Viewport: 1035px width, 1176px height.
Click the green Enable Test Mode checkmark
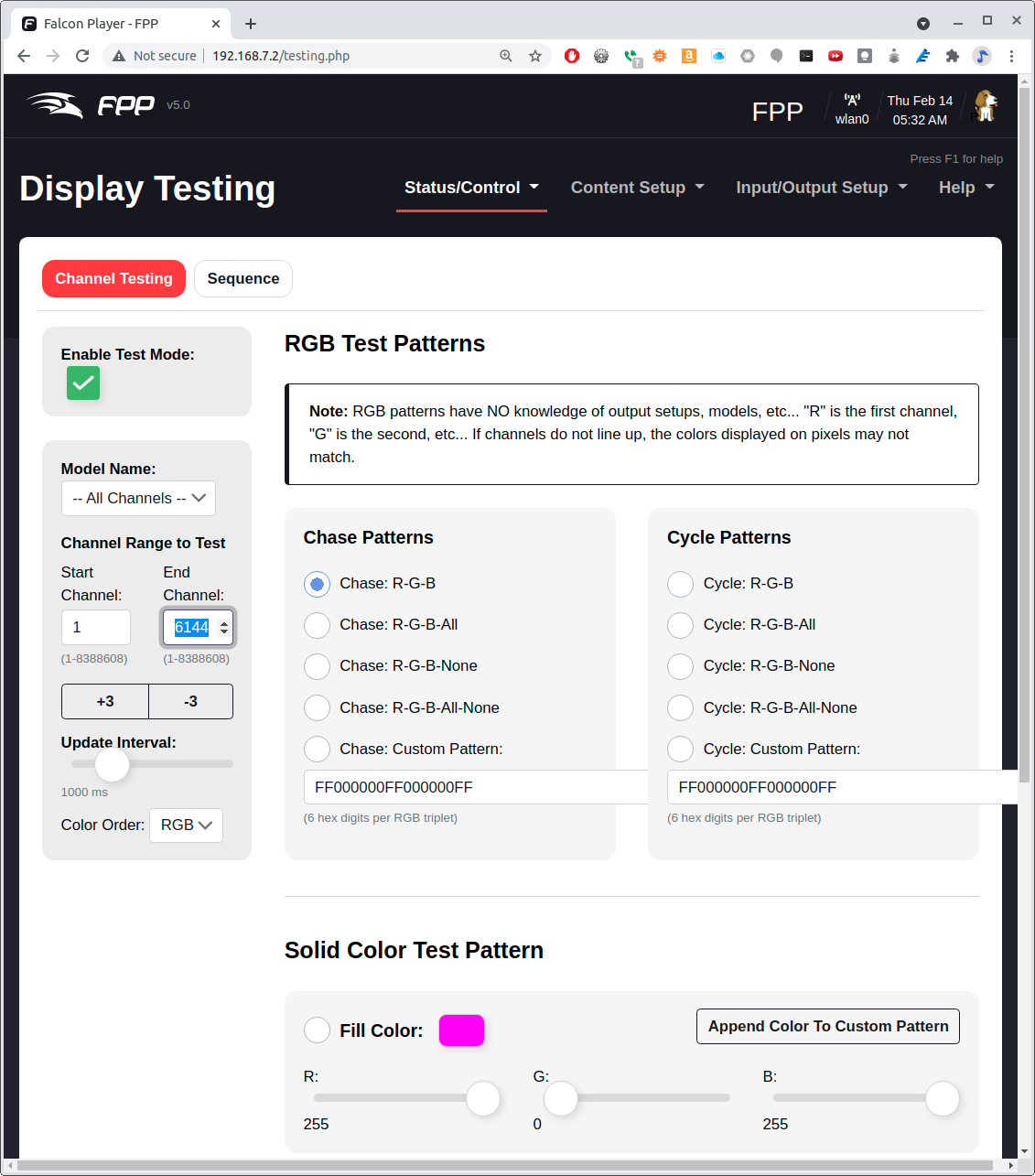coord(83,383)
